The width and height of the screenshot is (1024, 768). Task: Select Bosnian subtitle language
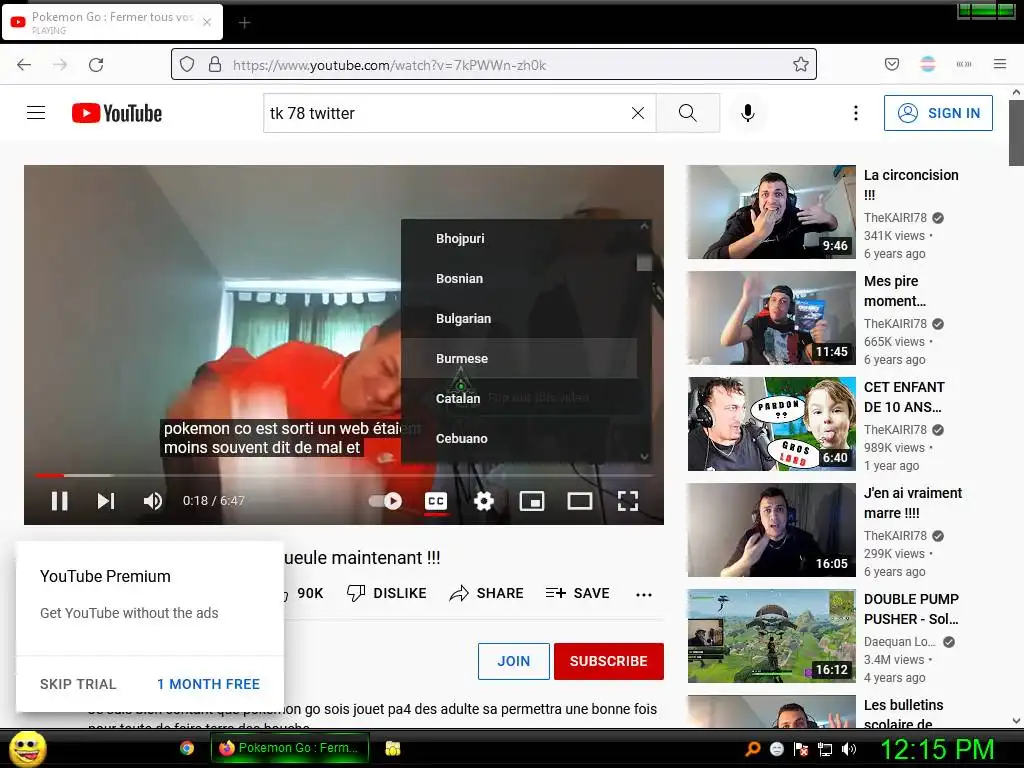pyautogui.click(x=519, y=278)
